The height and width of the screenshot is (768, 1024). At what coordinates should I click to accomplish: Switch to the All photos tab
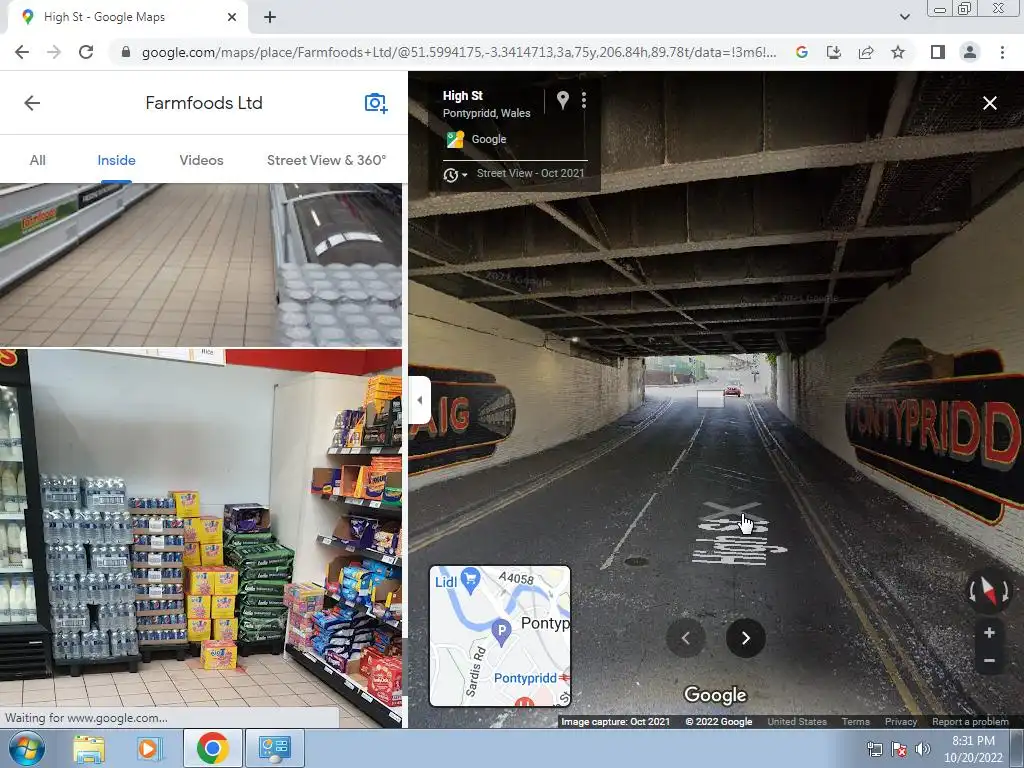[x=37, y=160]
